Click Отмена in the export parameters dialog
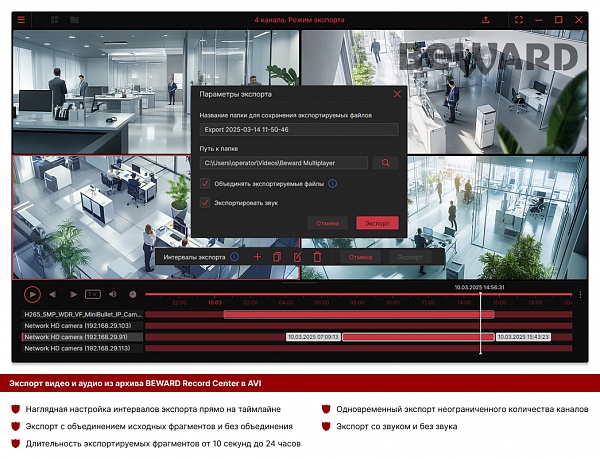The height and width of the screenshot is (459, 600). pos(327,223)
